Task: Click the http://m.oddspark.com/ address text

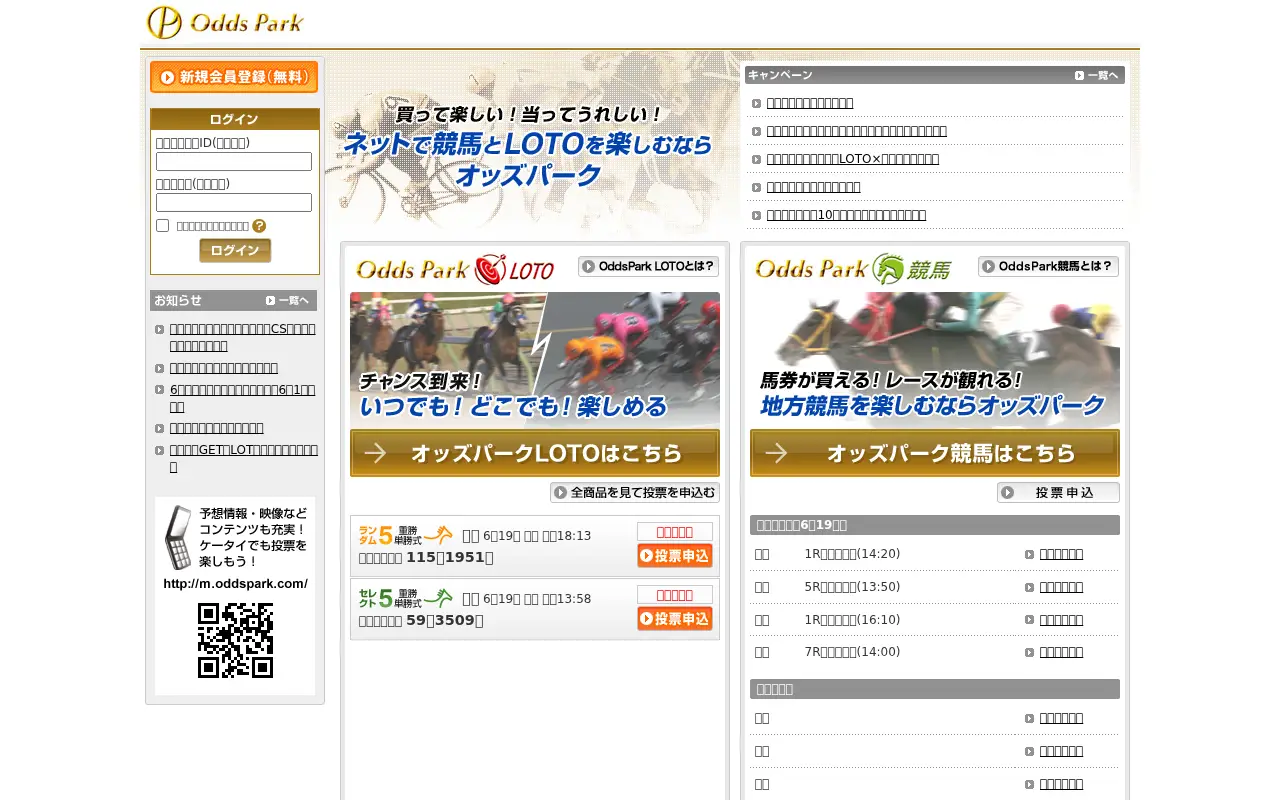Action: coord(235,583)
